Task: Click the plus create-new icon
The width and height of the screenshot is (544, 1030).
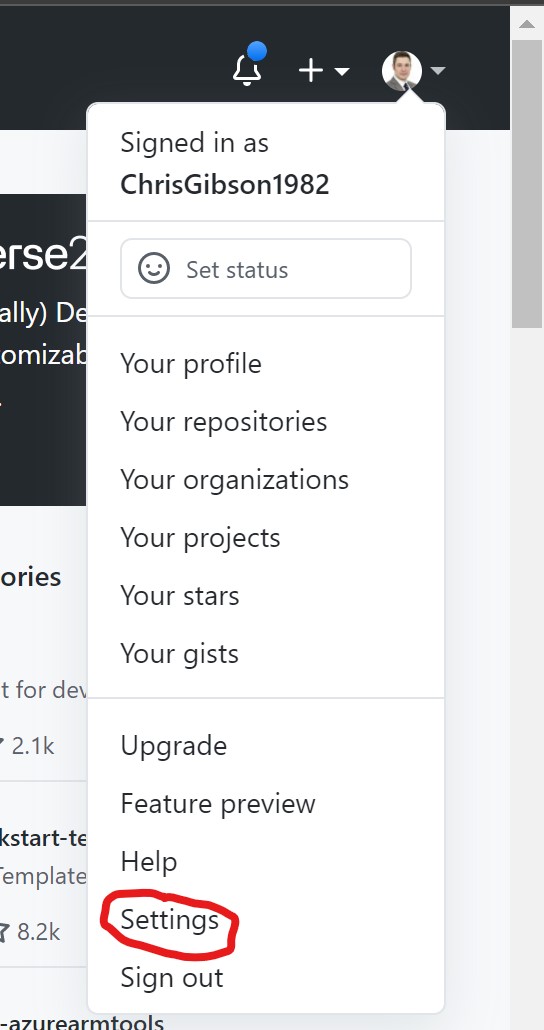Action: [x=311, y=70]
